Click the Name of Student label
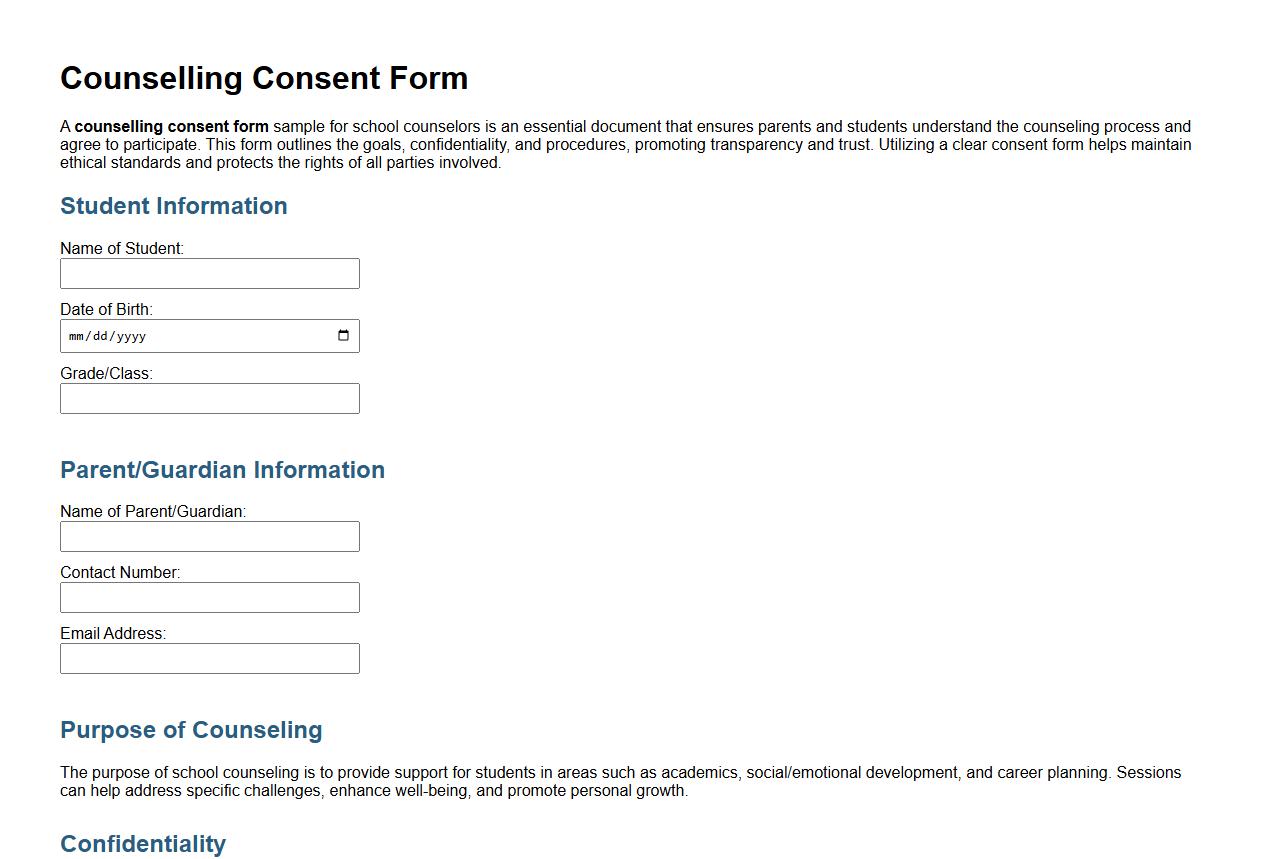The width and height of the screenshot is (1263, 859). (122, 248)
